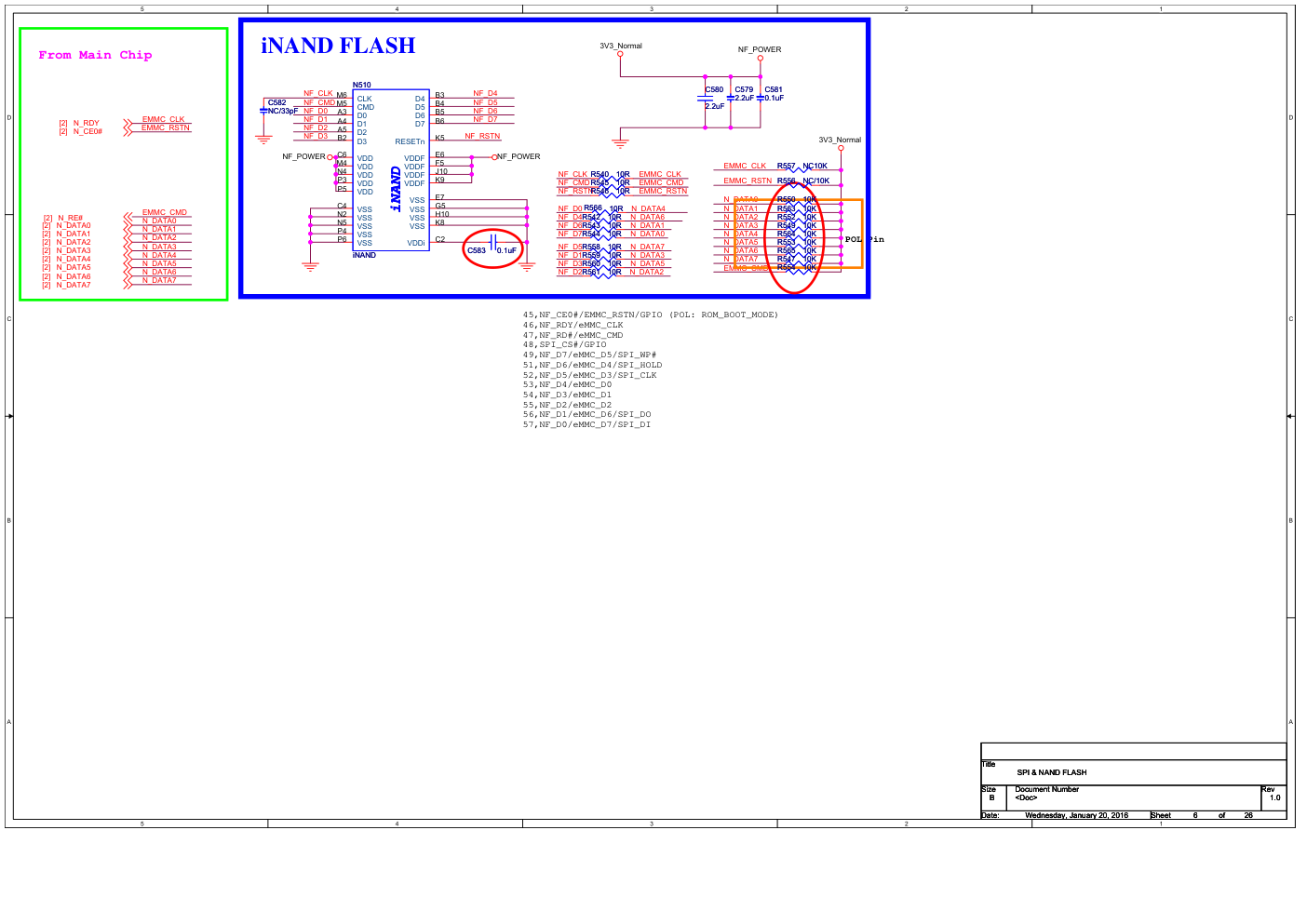The image size is (1307, 924).
Task: Select the EMMC_CMD input port arrow
Action: (x=128, y=216)
